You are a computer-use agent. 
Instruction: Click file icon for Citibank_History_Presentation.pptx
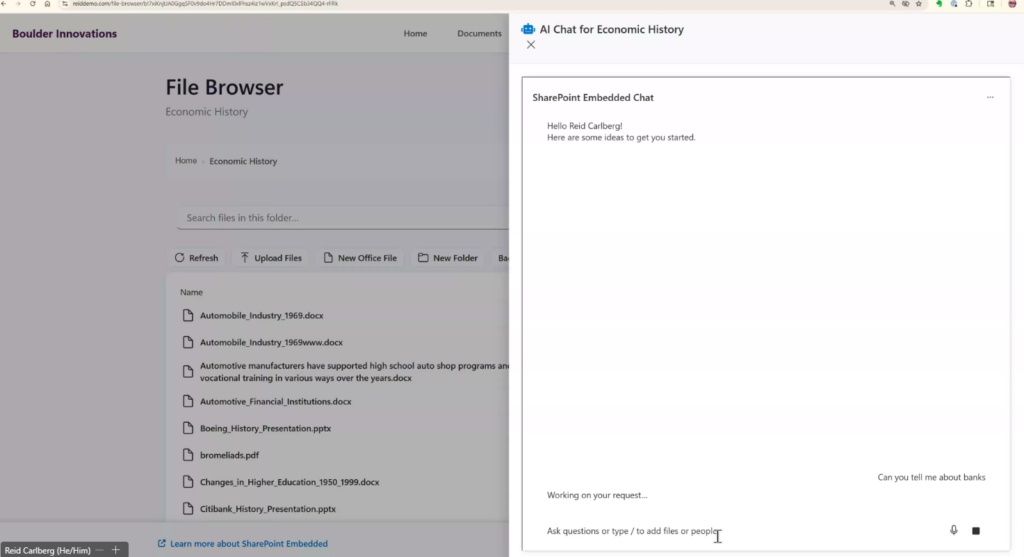[x=188, y=509]
